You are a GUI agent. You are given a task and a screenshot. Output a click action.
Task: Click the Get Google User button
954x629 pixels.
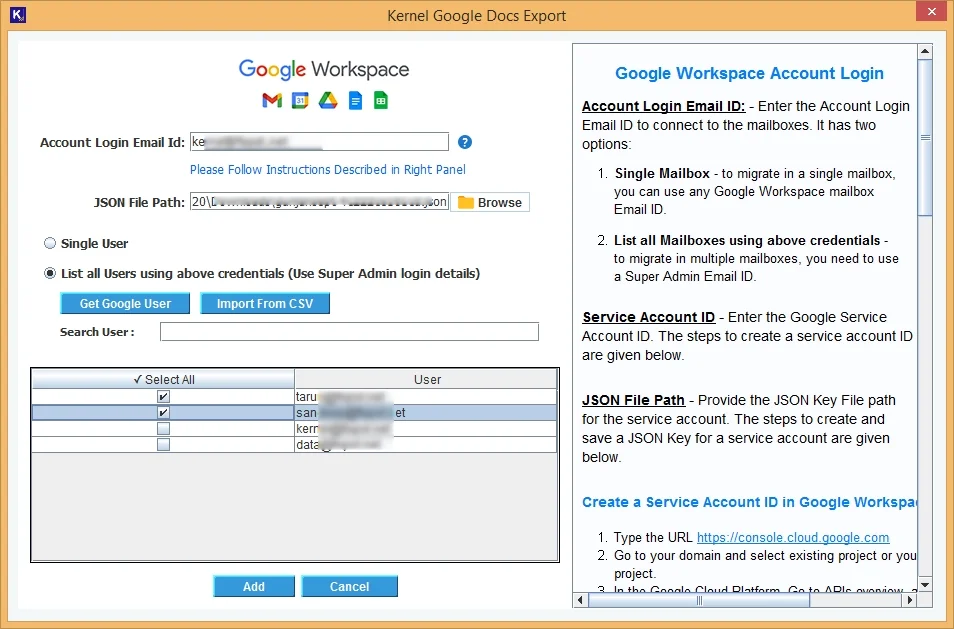click(x=124, y=303)
